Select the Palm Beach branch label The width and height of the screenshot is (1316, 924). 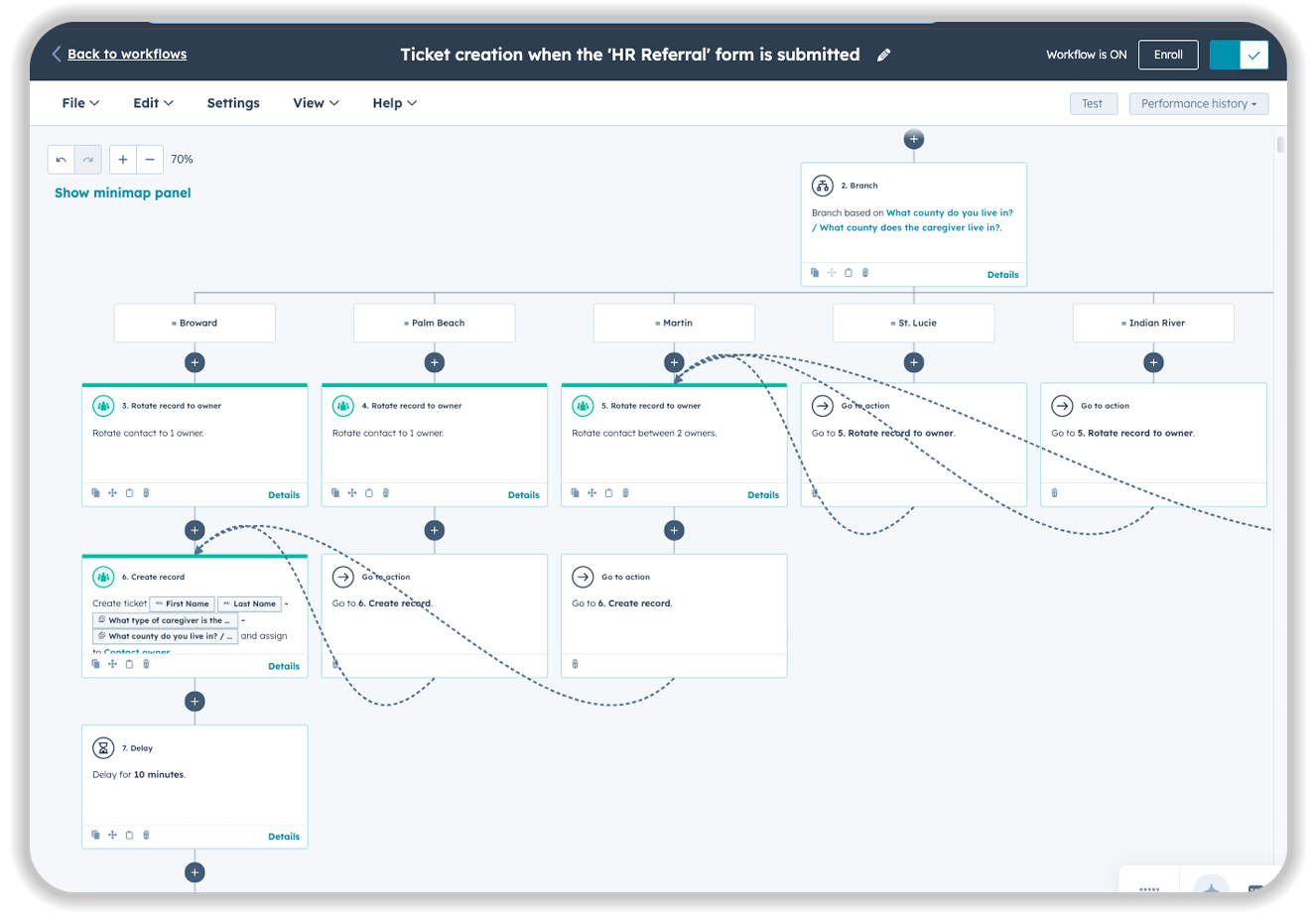[435, 323]
